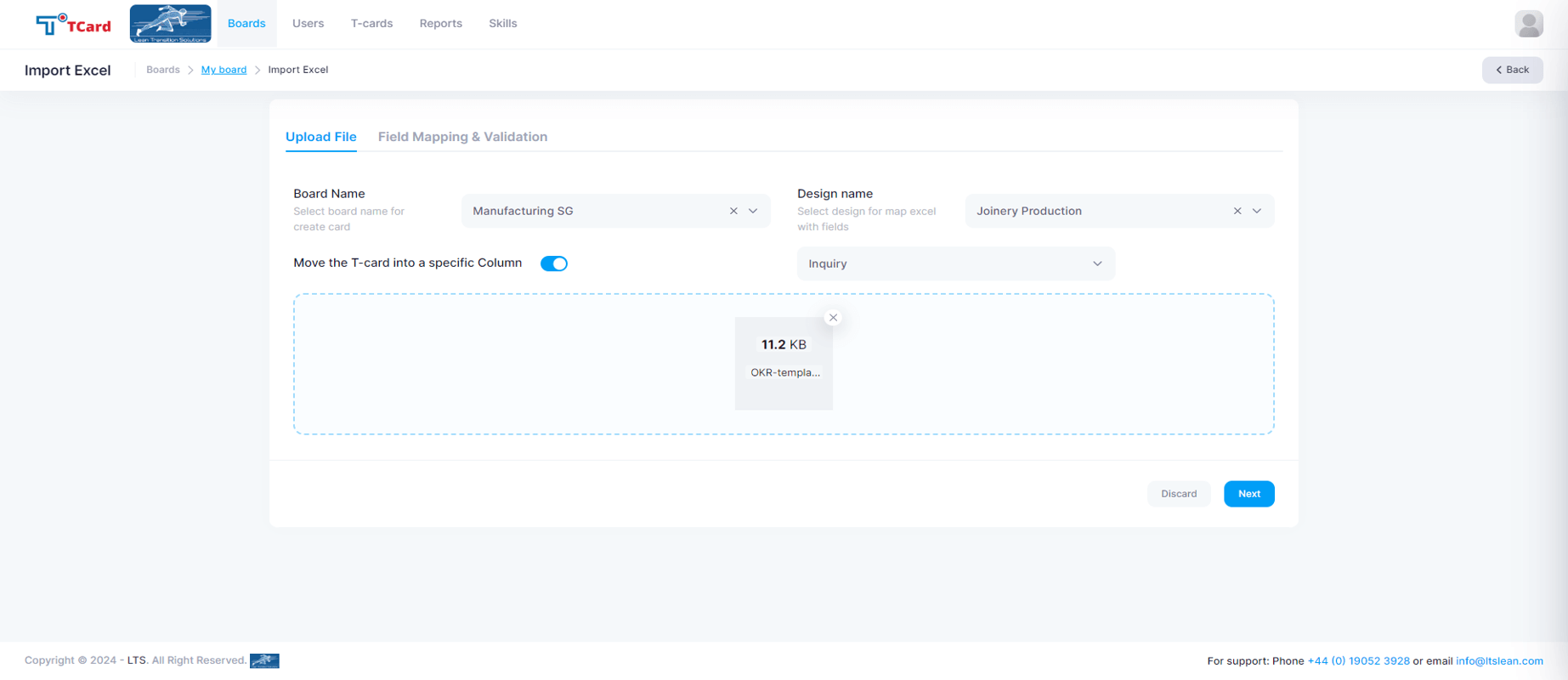Expand the Board Name dropdown arrow

pyautogui.click(x=753, y=211)
